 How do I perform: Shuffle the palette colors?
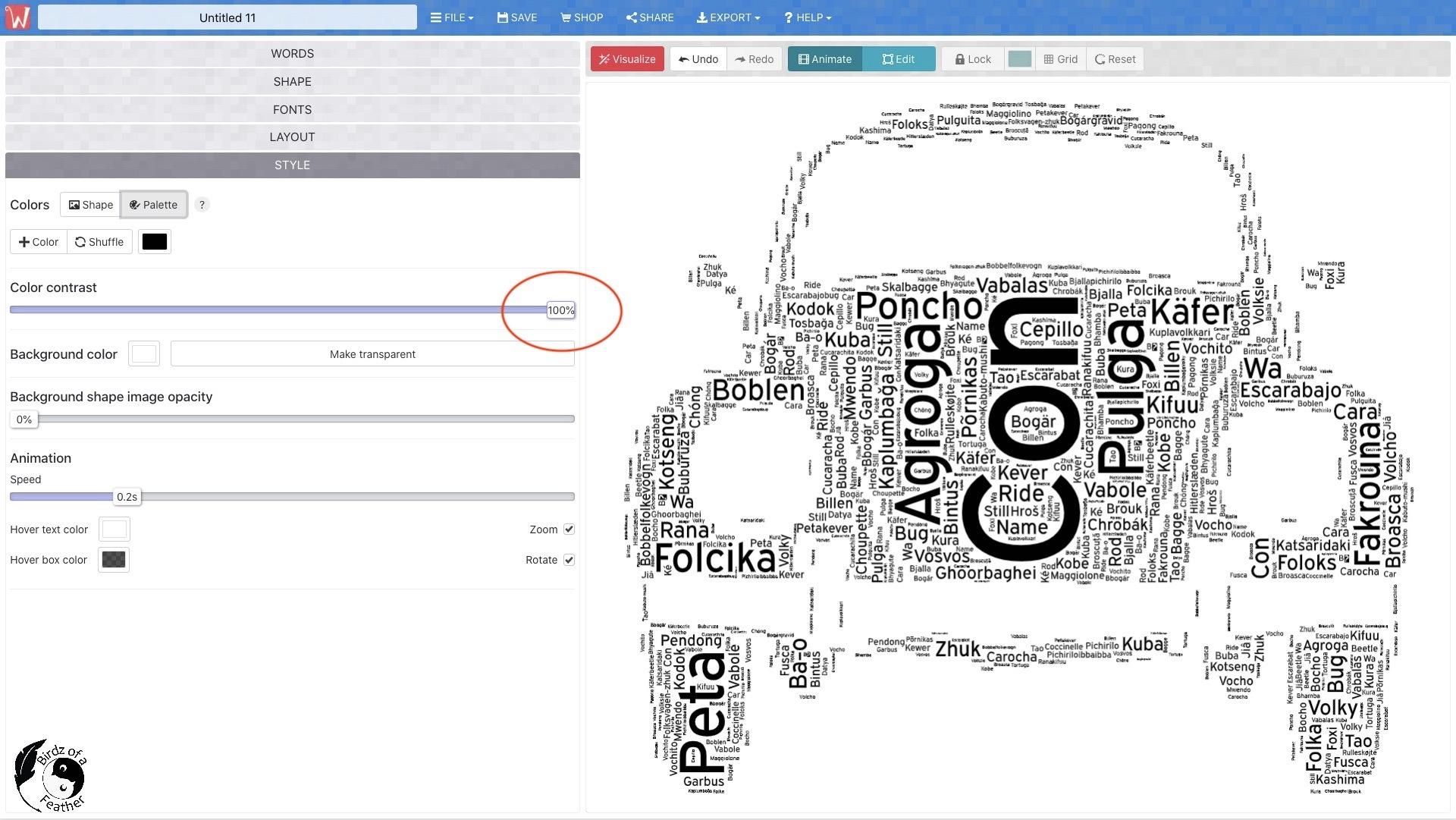tap(99, 242)
